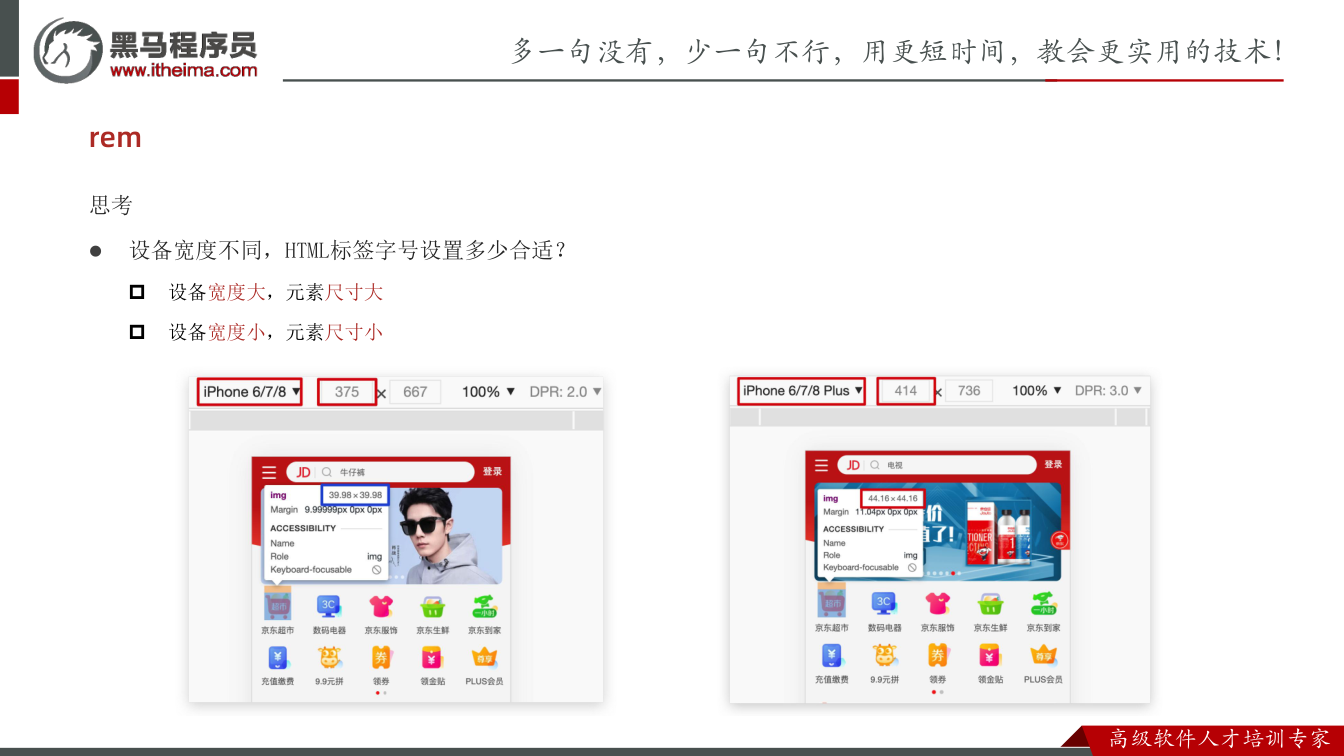Tap 领金贴 icon in the 375-wide preview

[x=432, y=658]
